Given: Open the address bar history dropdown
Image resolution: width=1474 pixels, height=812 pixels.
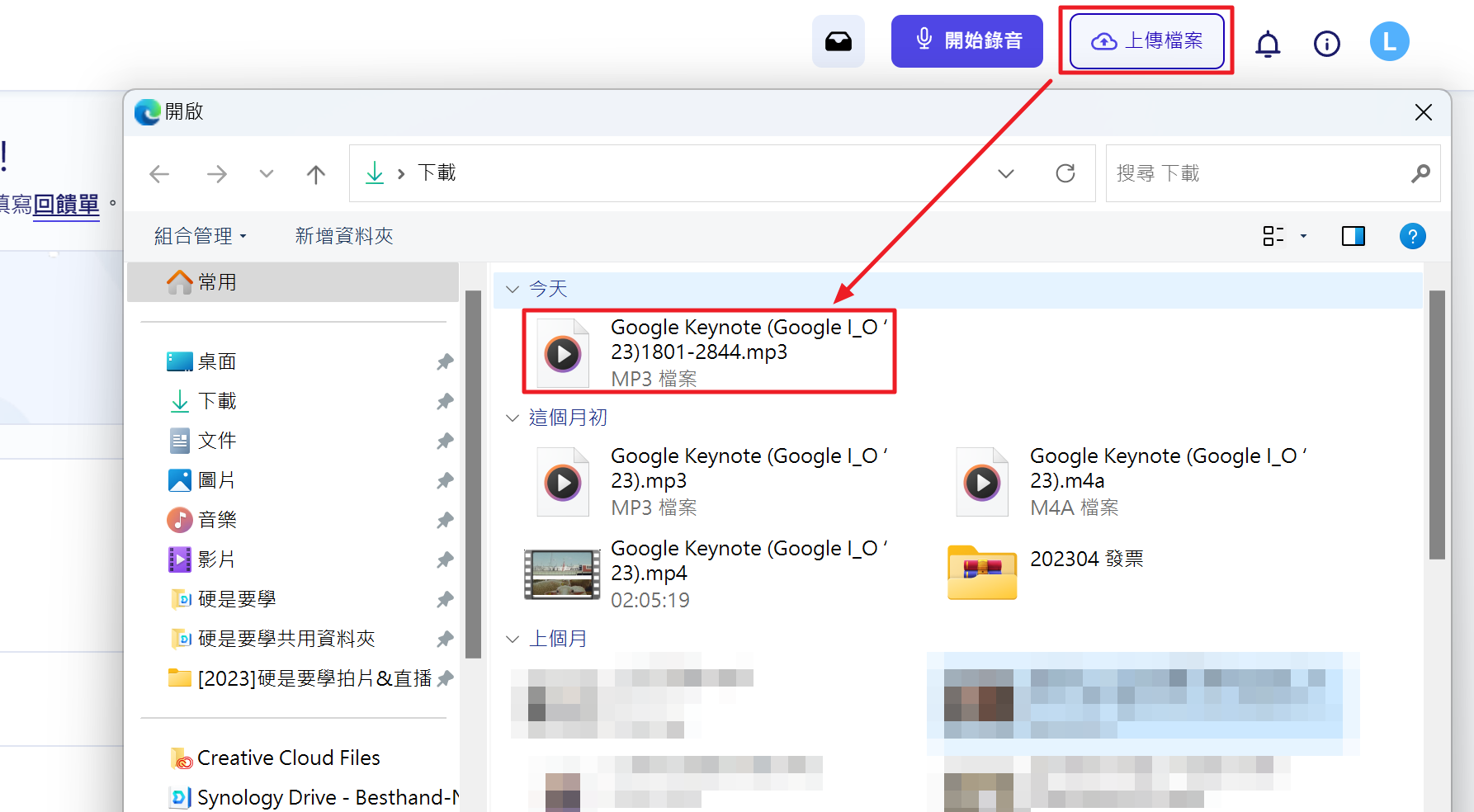Looking at the screenshot, I should (x=1005, y=173).
